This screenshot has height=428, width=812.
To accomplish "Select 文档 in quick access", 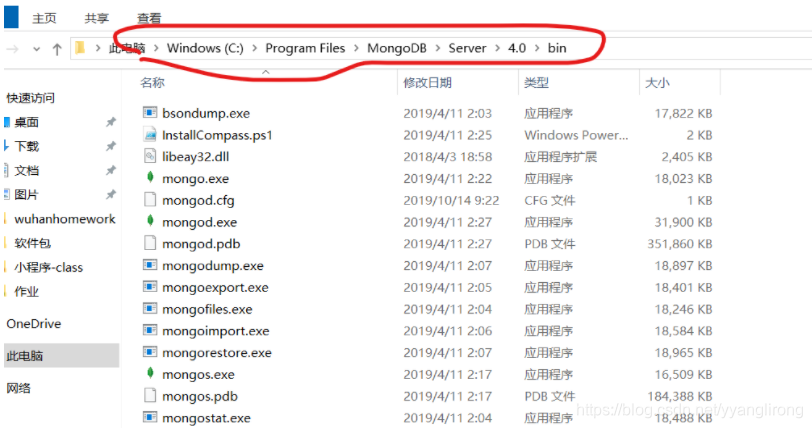I will (26, 170).
